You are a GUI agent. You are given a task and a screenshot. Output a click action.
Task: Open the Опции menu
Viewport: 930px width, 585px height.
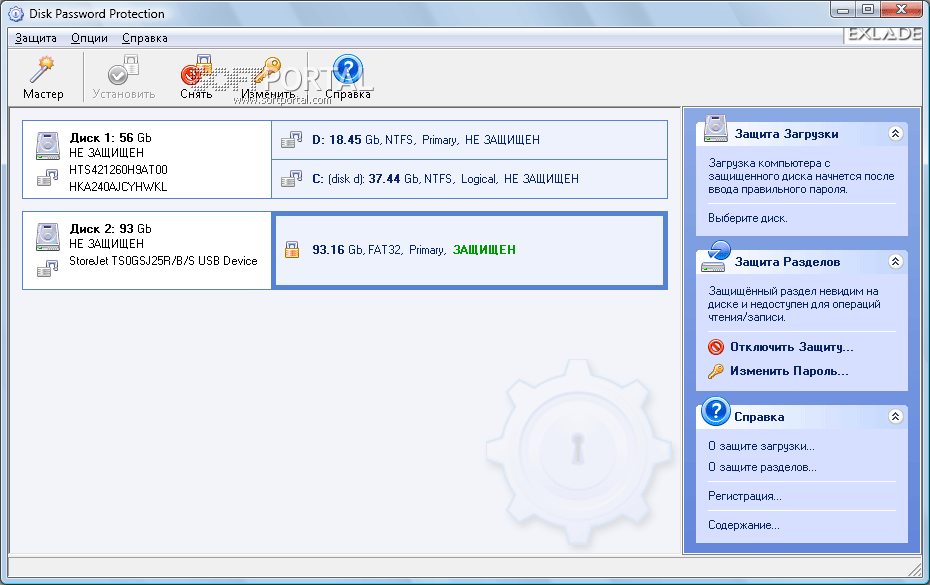click(x=90, y=38)
